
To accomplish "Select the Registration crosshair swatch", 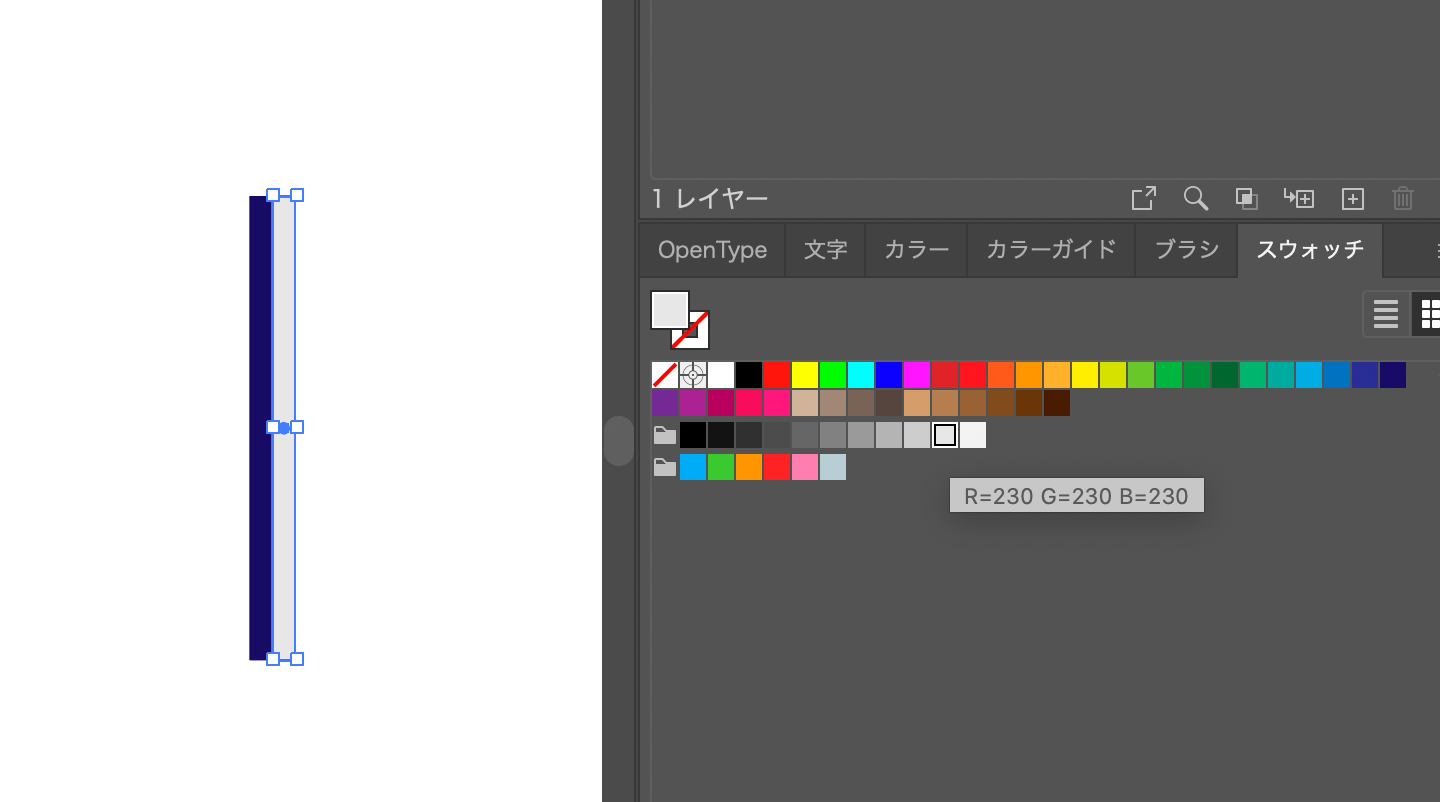I will 693,375.
